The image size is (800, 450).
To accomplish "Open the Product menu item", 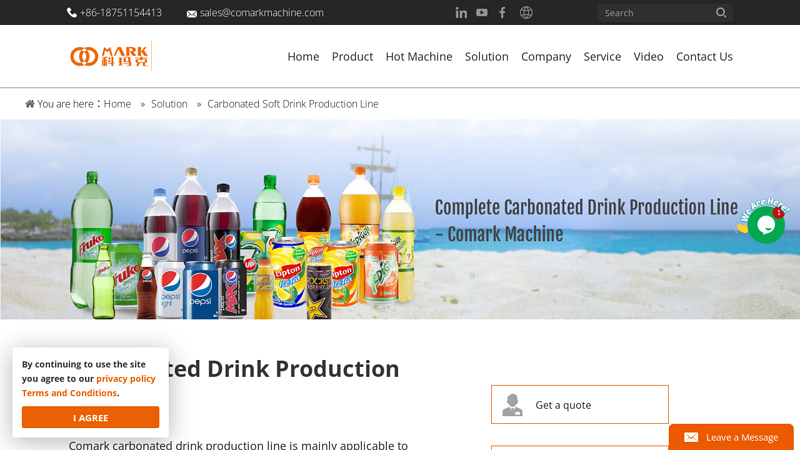I will pos(353,56).
